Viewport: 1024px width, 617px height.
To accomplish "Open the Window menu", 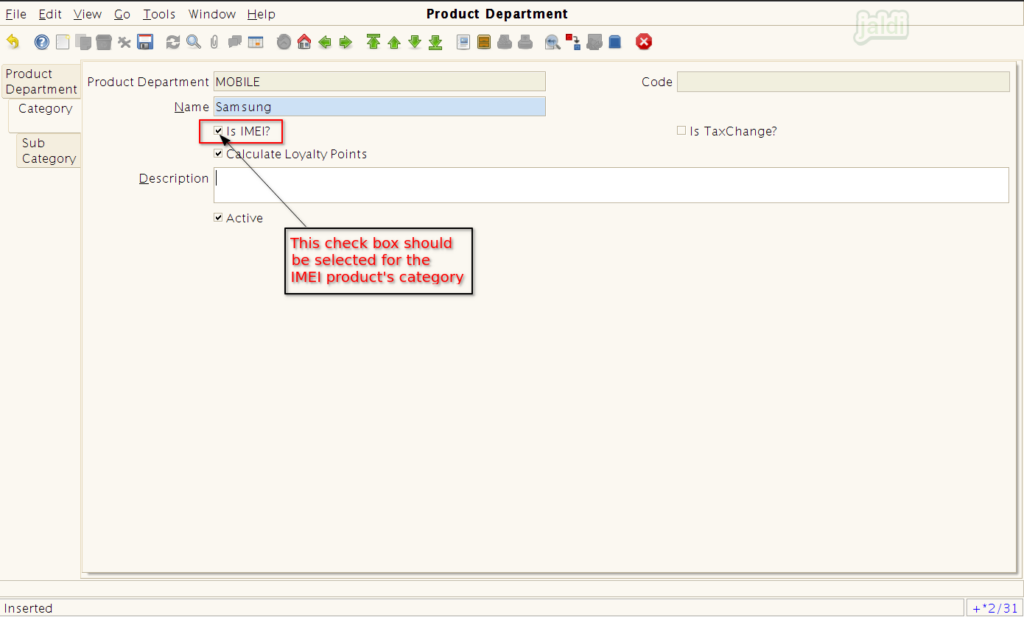I will [212, 14].
